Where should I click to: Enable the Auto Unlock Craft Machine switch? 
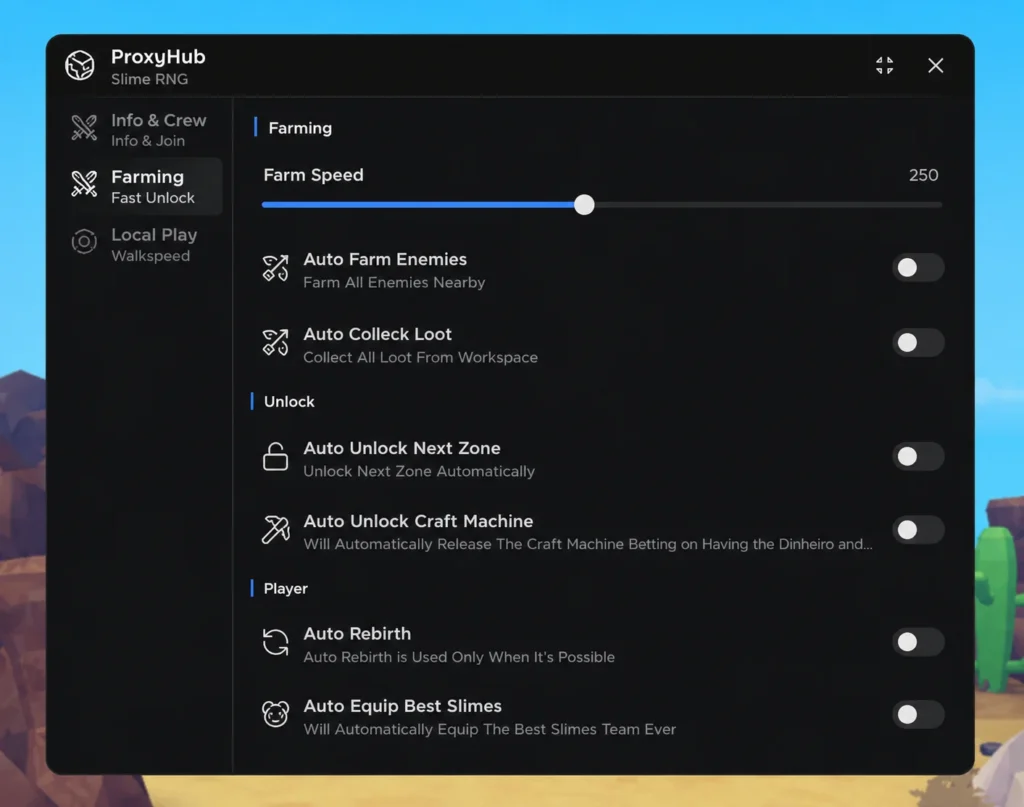click(918, 530)
